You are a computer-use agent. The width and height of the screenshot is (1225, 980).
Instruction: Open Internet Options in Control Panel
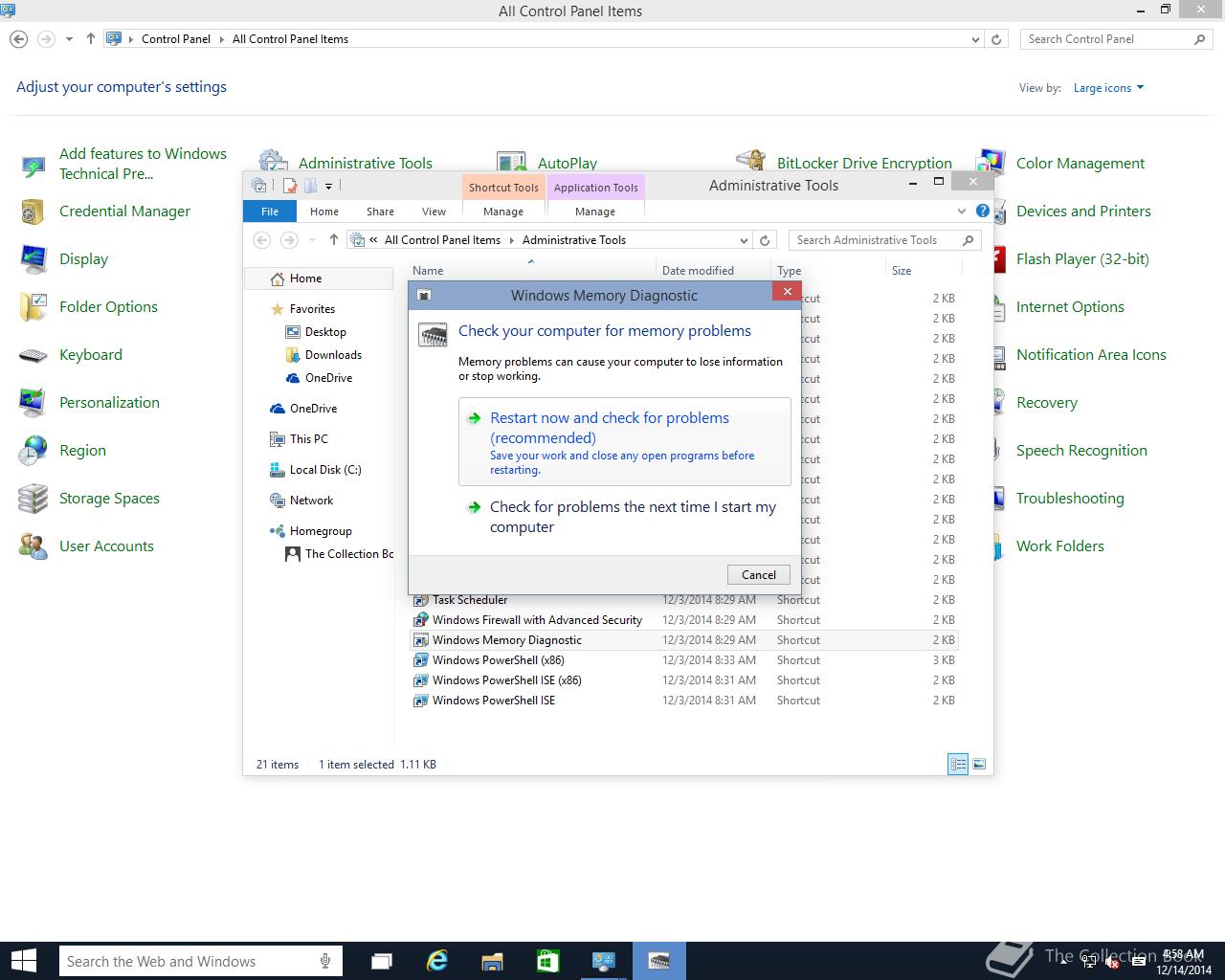coord(1070,307)
